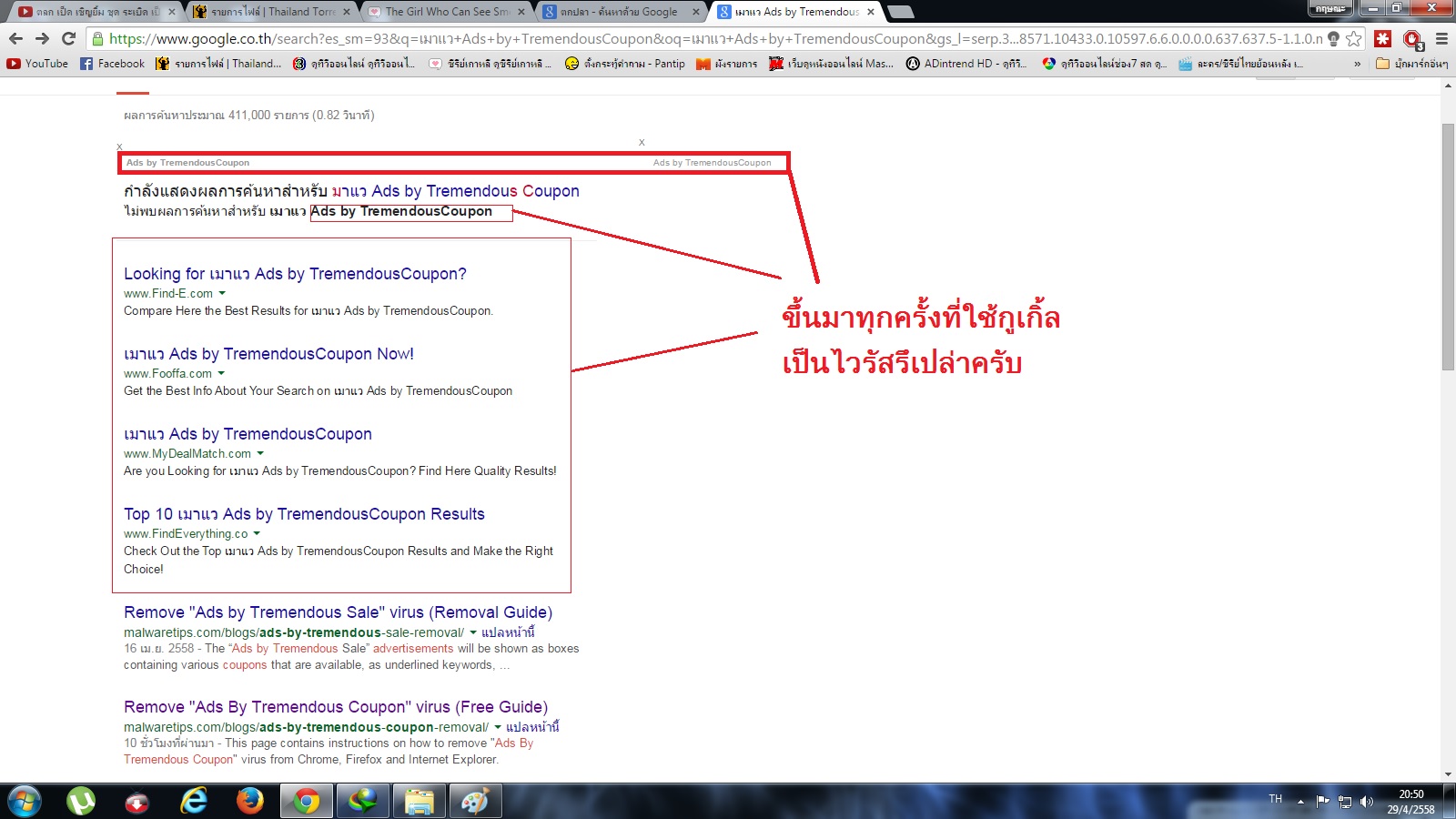Click the forward navigation arrow

(42, 38)
